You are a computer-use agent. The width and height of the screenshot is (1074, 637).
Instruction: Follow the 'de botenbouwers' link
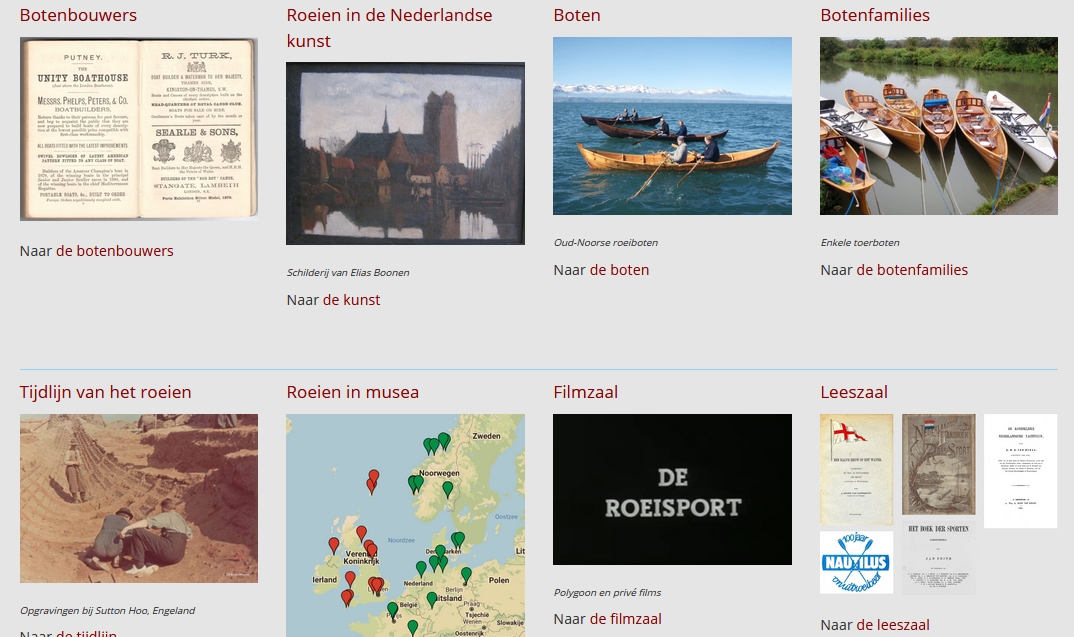point(114,251)
